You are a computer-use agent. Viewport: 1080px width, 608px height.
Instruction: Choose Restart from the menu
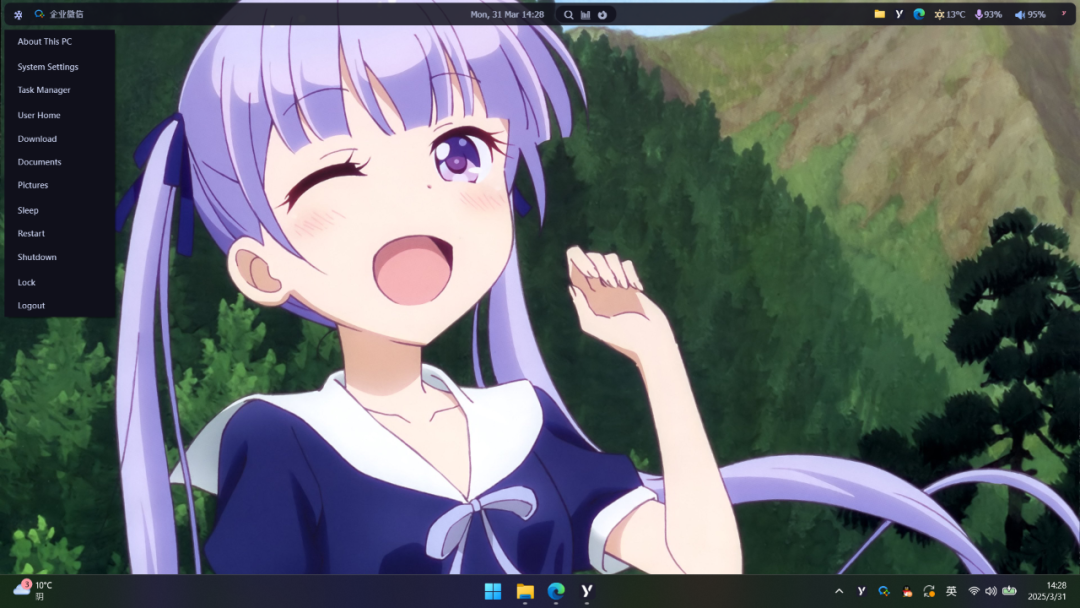[x=31, y=233]
